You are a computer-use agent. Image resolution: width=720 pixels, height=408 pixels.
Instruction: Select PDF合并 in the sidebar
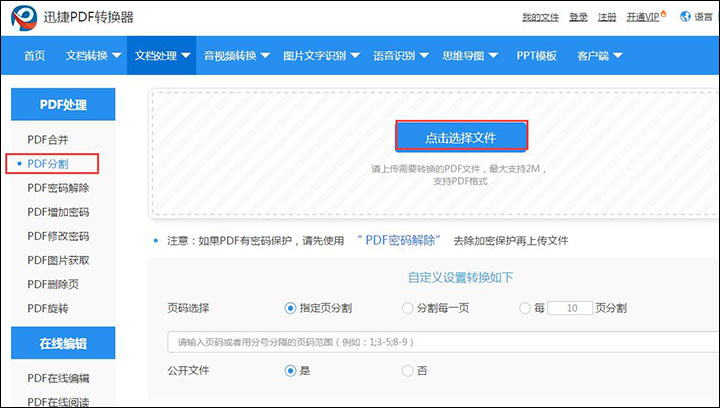click(48, 140)
